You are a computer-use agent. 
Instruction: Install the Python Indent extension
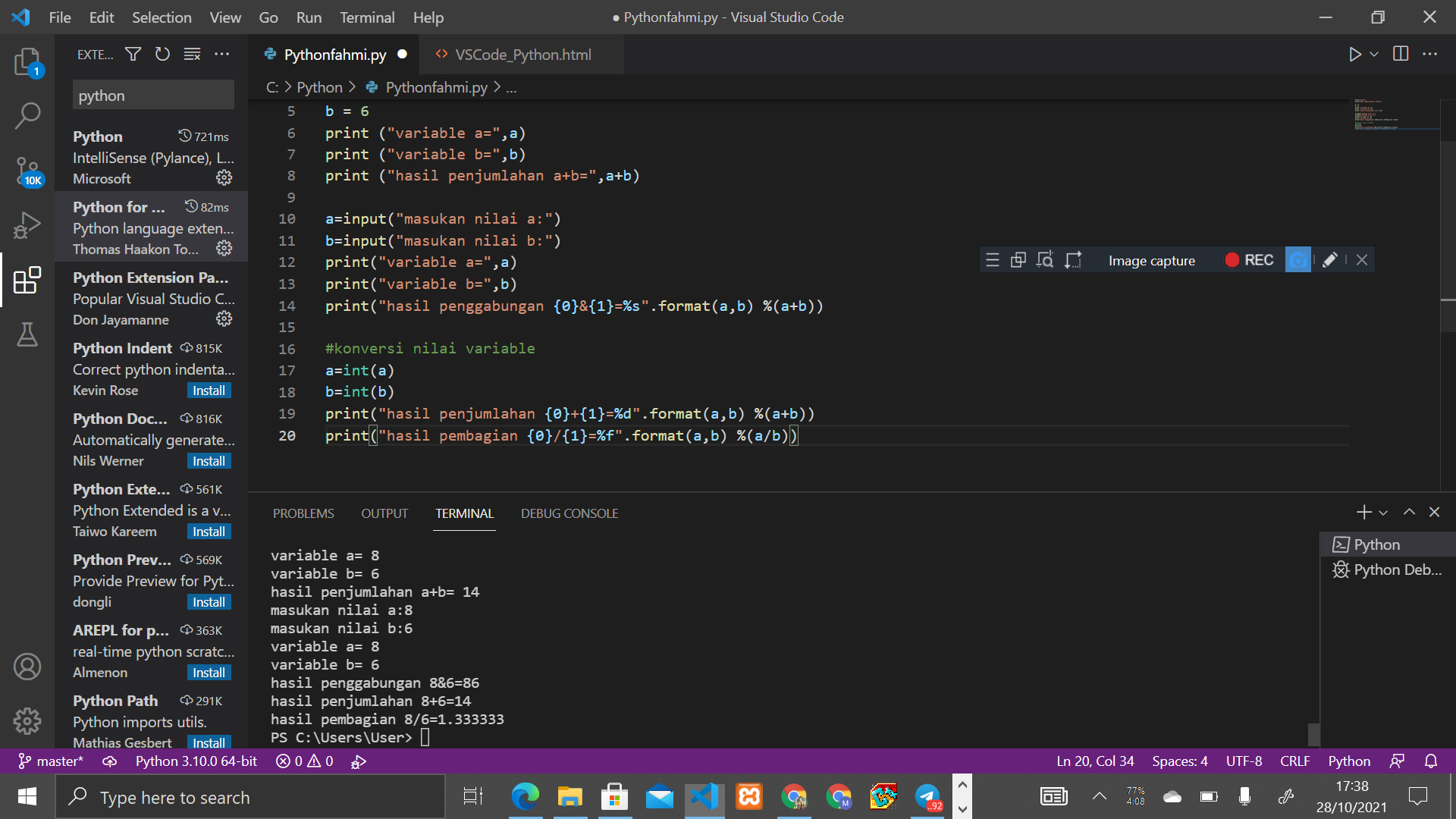click(x=209, y=390)
